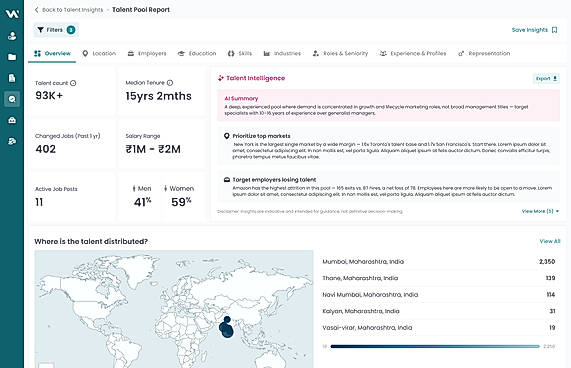Image resolution: width=571 pixels, height=368 pixels.
Task: Click the Navi Mumbai, Maharashtra, India row
Action: pyautogui.click(x=438, y=295)
